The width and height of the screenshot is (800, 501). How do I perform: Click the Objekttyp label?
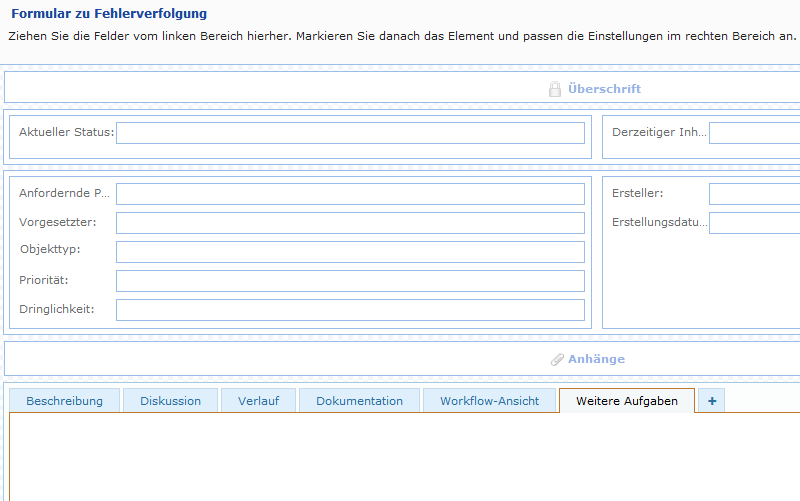point(50,249)
